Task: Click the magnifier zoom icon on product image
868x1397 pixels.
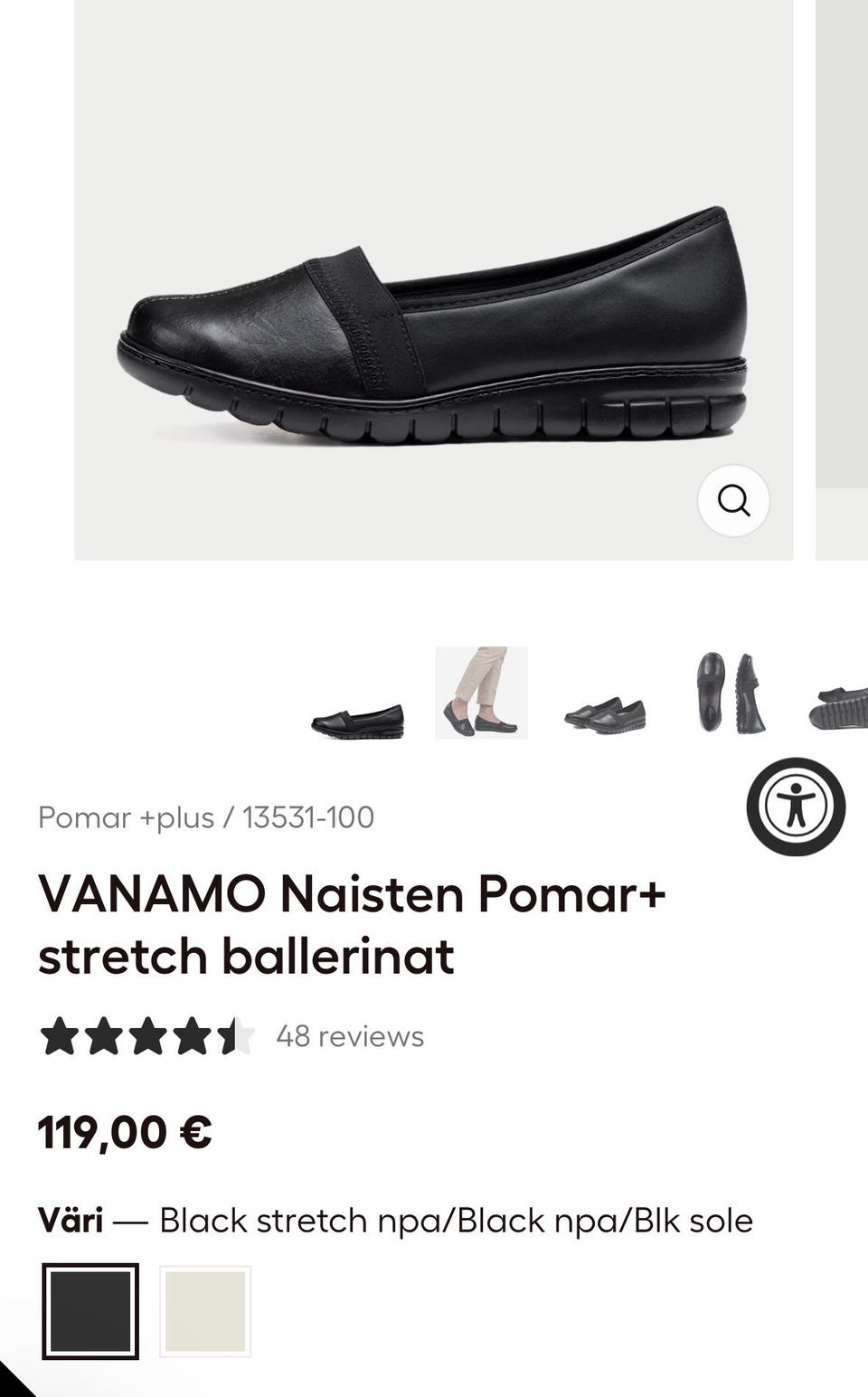Action: pos(733,500)
